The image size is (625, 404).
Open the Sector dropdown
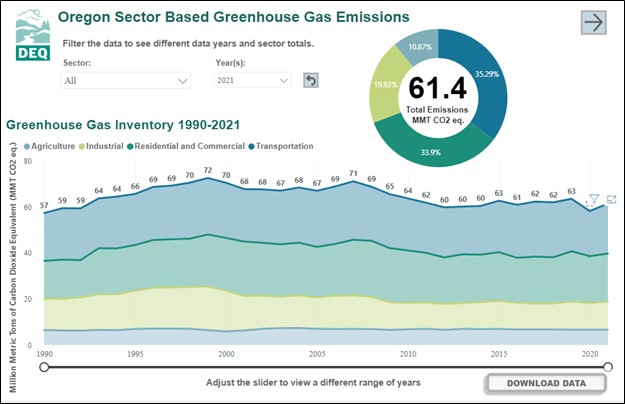click(126, 80)
